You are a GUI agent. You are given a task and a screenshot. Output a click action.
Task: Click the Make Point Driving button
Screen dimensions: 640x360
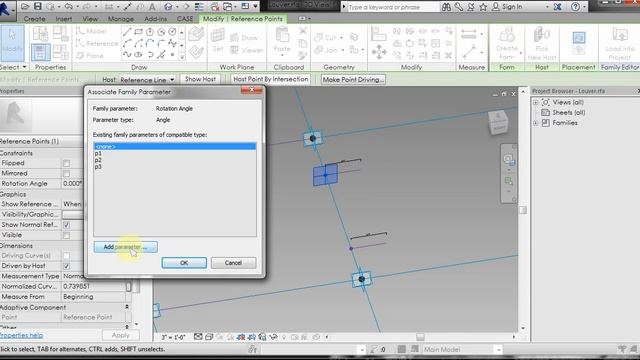pyautogui.click(x=353, y=80)
